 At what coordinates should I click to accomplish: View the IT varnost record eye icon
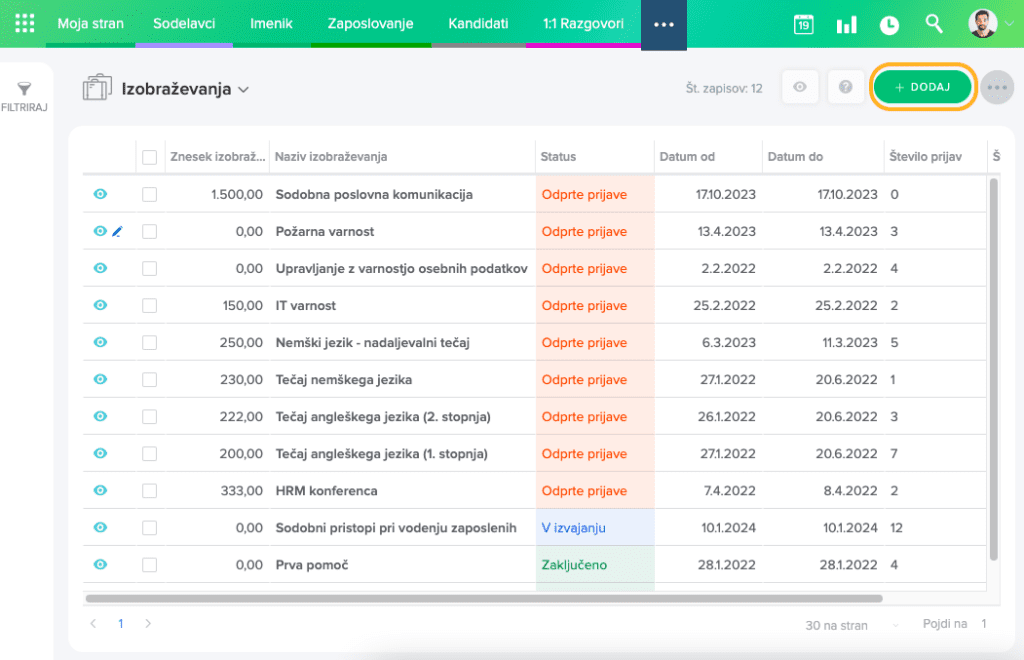100,306
